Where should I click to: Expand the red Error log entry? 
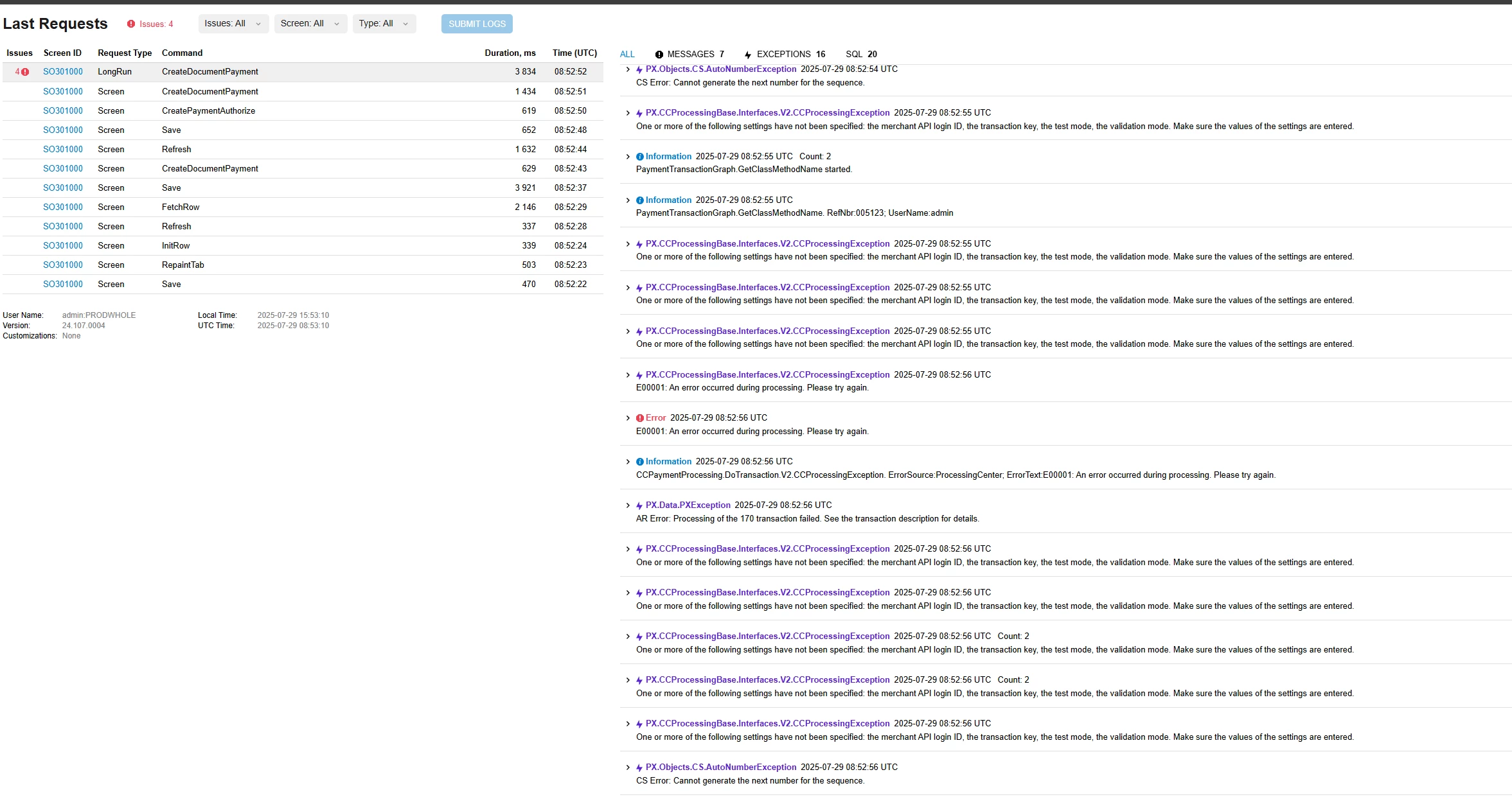pyautogui.click(x=628, y=418)
